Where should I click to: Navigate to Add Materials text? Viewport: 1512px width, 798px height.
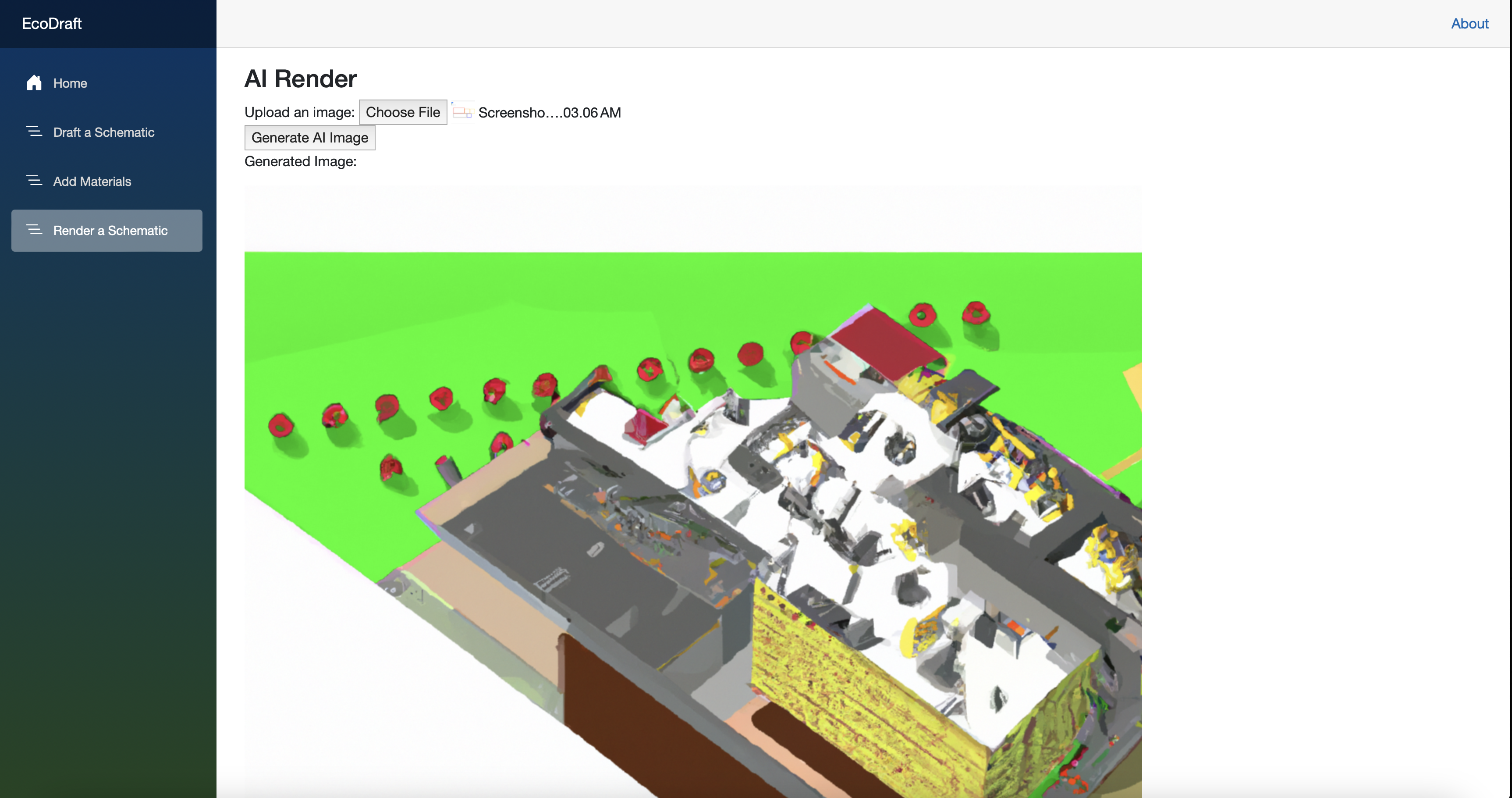point(92,182)
